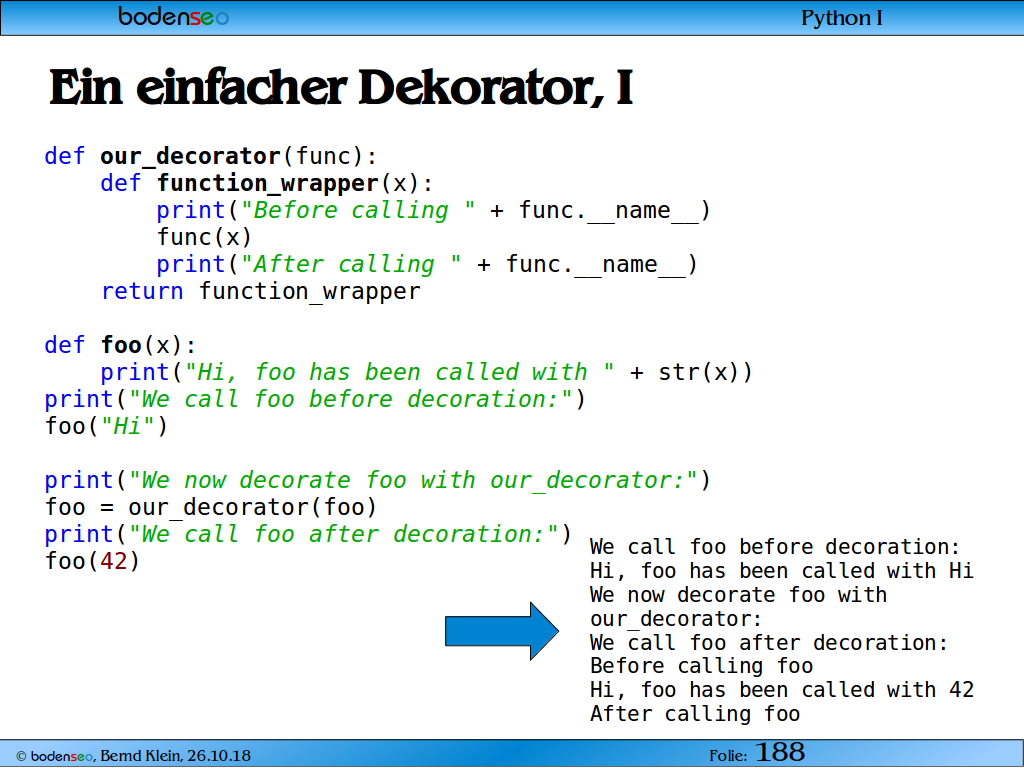Select output line "We call foo before decoration:"
Image resolution: width=1024 pixels, height=768 pixels.
(775, 547)
